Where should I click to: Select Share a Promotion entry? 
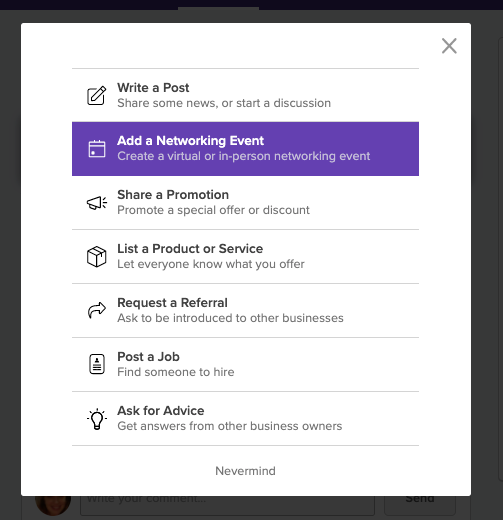tap(245, 203)
